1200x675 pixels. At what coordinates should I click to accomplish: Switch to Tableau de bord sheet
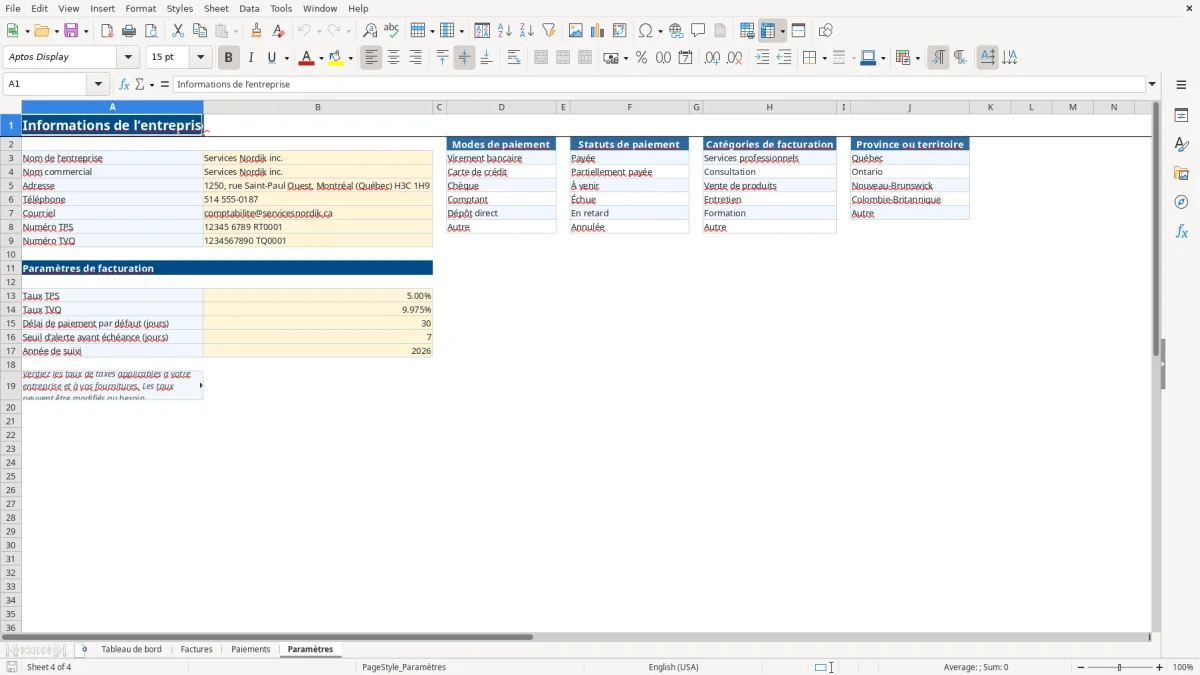tap(131, 649)
